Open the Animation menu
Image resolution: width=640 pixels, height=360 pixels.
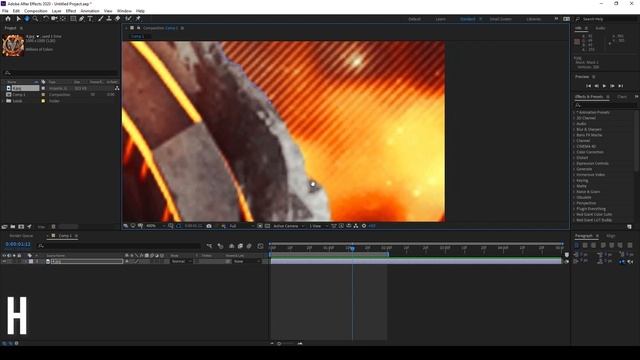(x=90, y=11)
